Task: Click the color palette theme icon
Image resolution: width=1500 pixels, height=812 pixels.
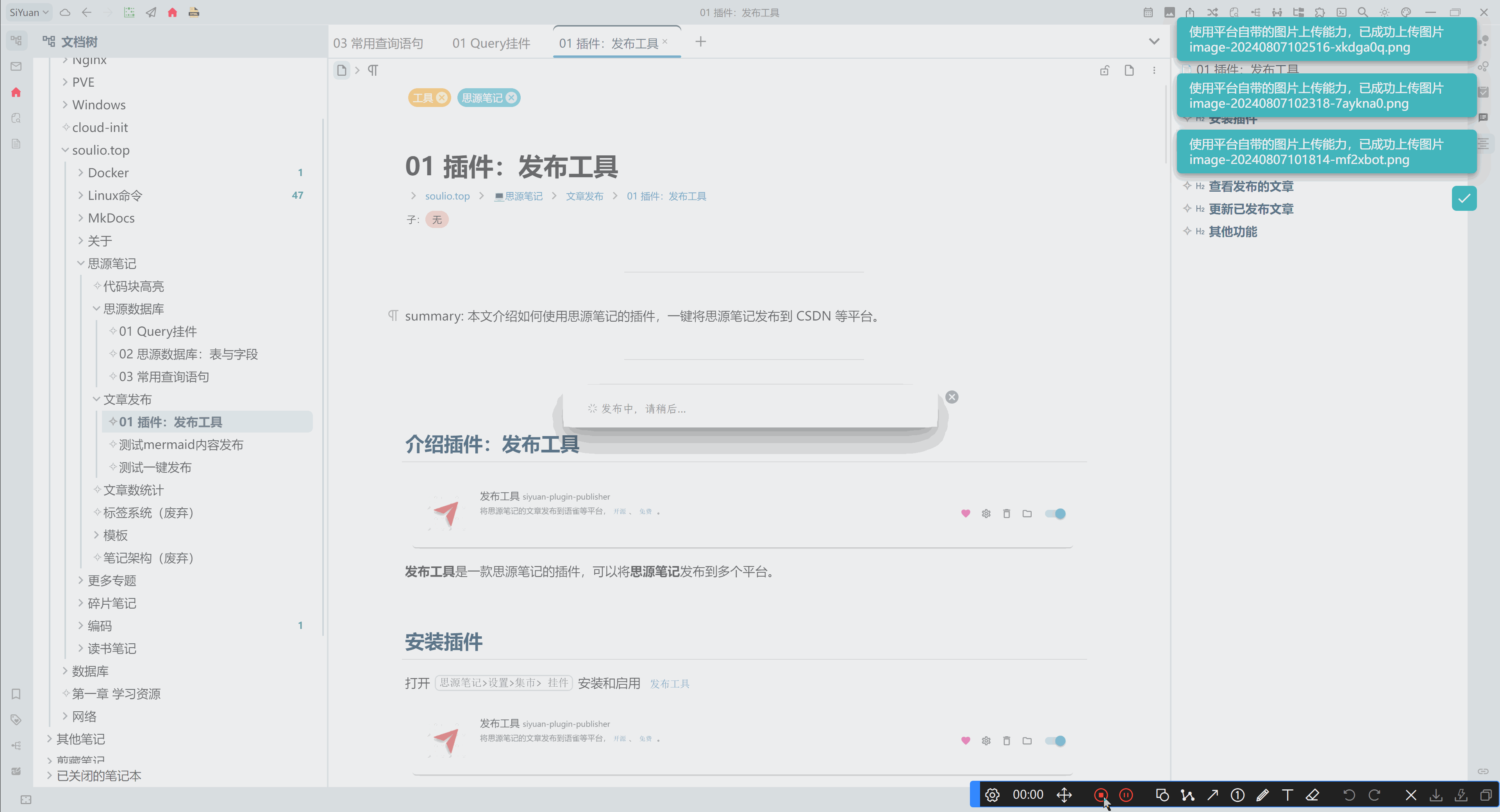Action: tap(1406, 12)
